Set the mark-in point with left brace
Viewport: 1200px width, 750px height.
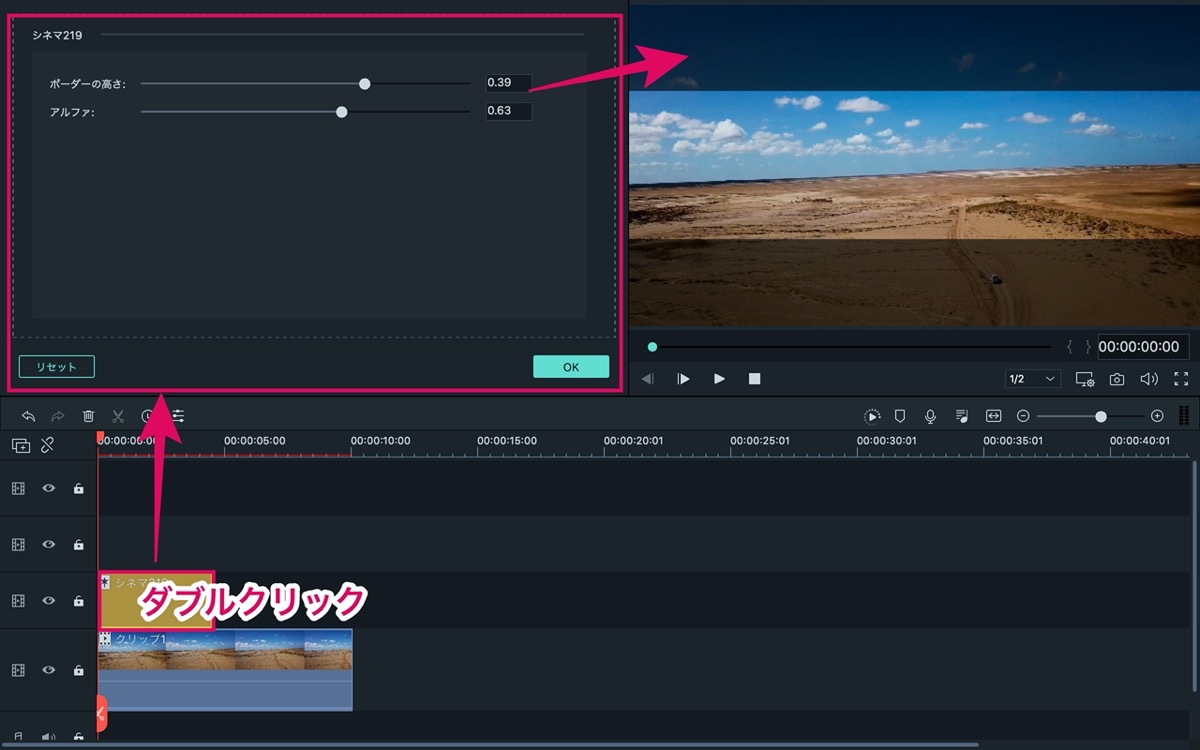(x=1070, y=347)
